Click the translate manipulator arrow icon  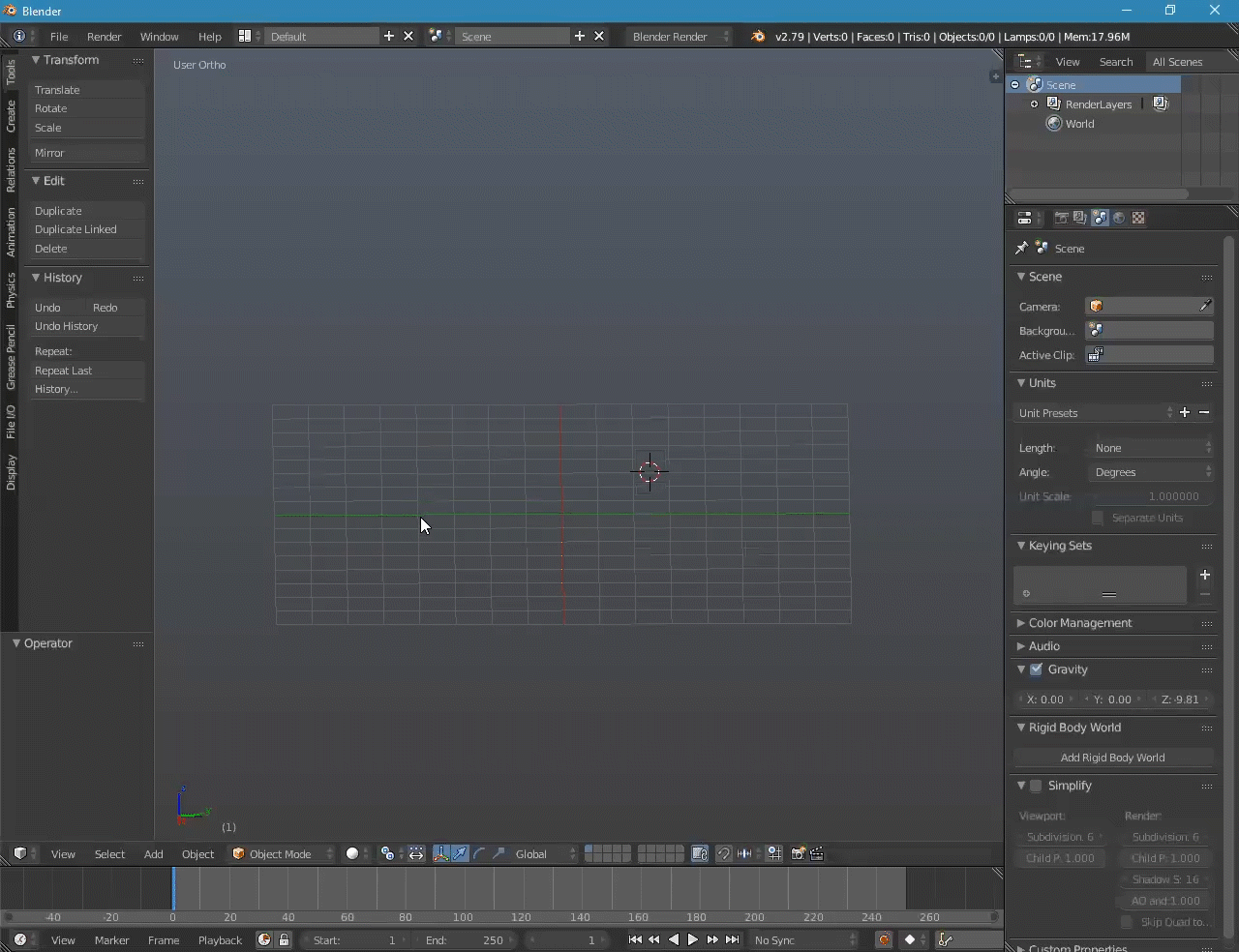[460, 853]
